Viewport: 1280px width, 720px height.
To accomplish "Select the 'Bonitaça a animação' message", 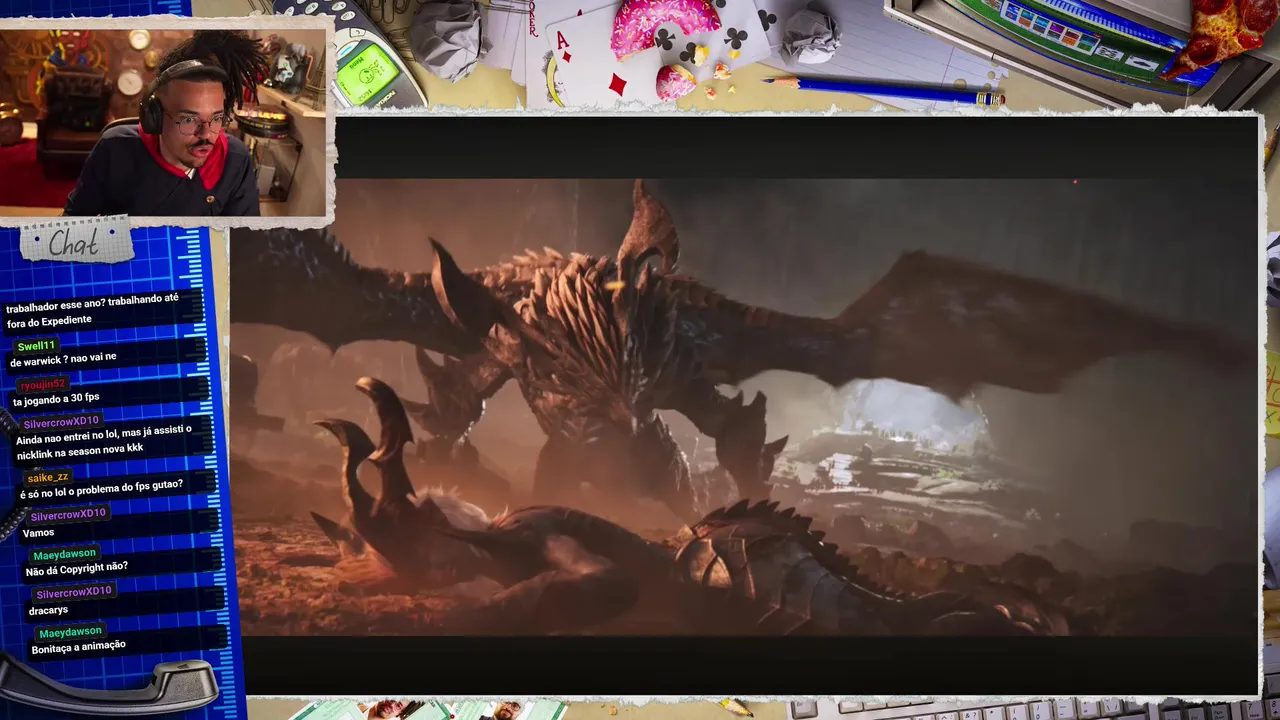I will 79,648.
